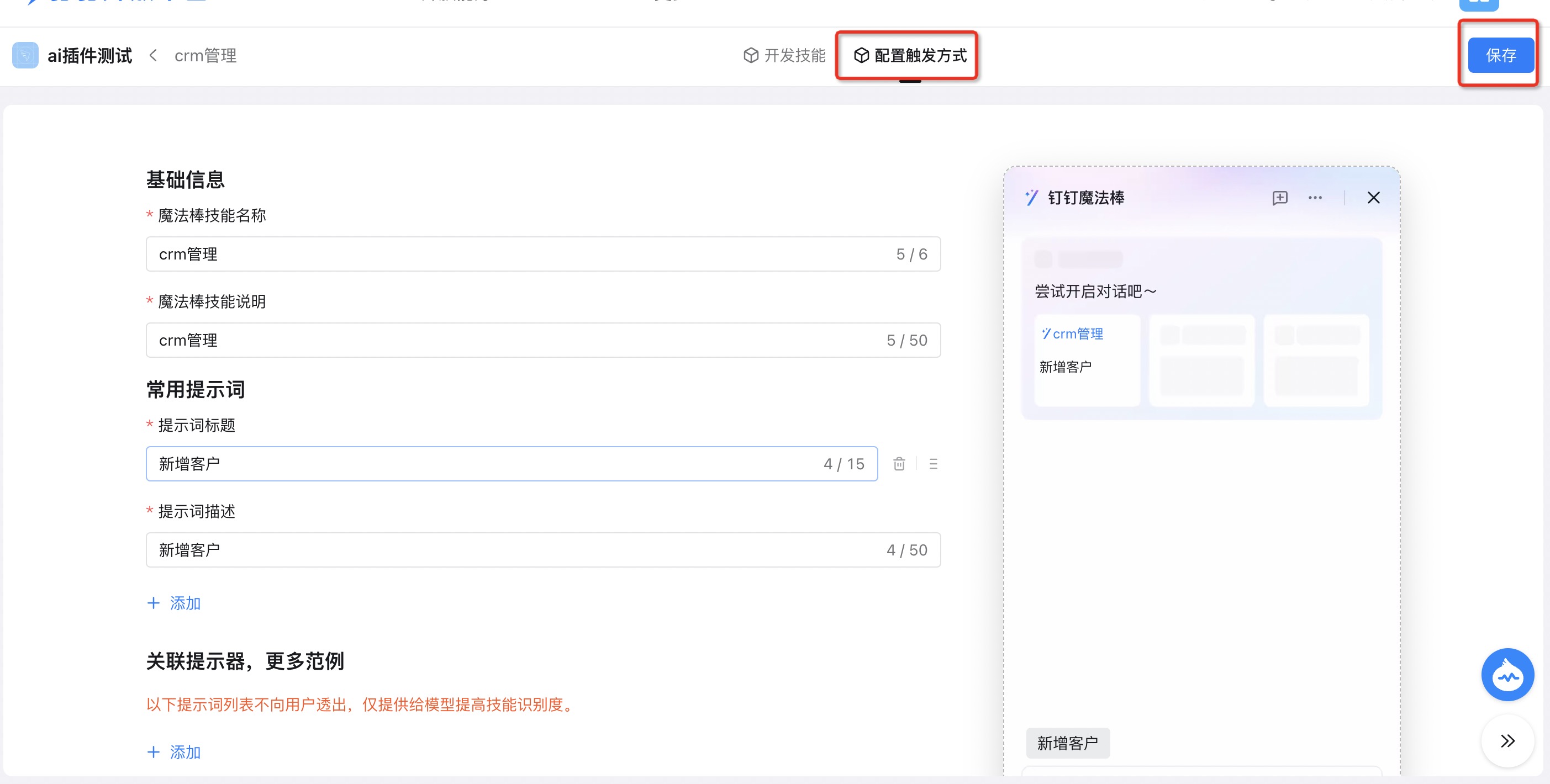Click the 常用提示词 section heading
Viewport: 1550px width, 784px height.
click(196, 389)
